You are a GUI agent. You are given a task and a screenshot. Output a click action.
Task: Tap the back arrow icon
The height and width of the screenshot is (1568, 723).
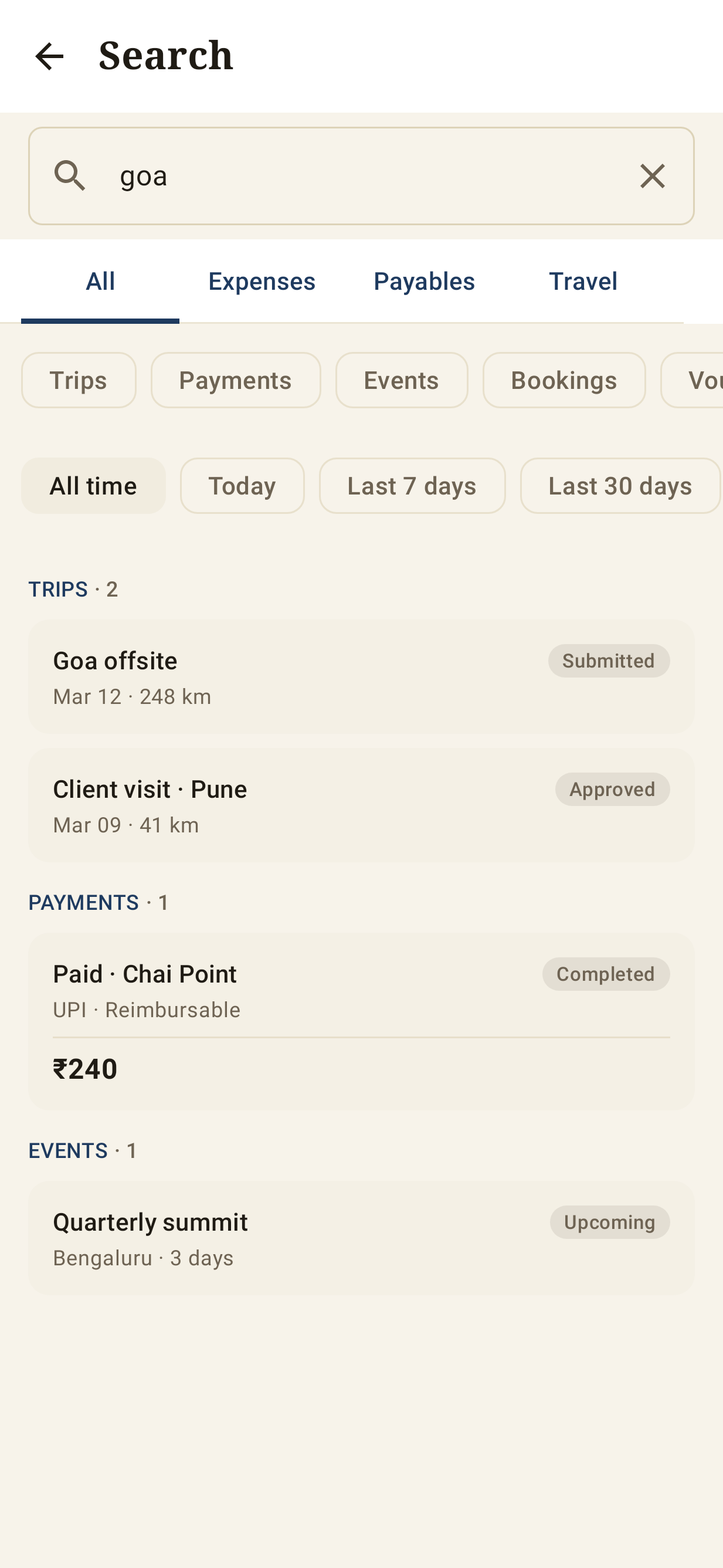(49, 56)
